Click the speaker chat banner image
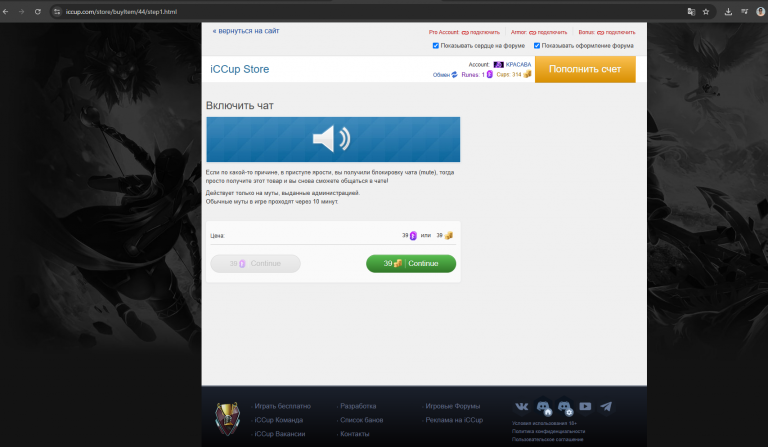The width and height of the screenshot is (768, 447). tap(333, 139)
